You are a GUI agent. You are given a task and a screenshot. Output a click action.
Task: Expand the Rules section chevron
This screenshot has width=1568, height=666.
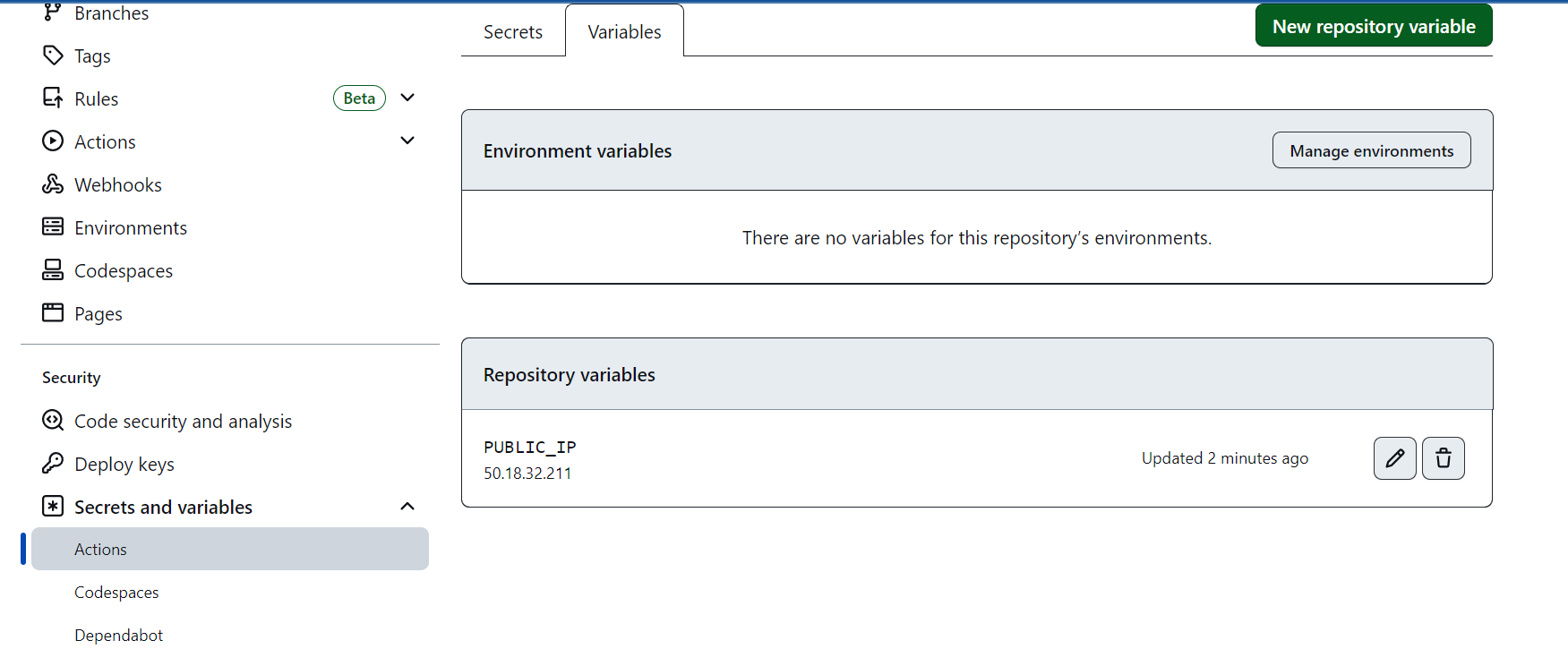coord(407,98)
